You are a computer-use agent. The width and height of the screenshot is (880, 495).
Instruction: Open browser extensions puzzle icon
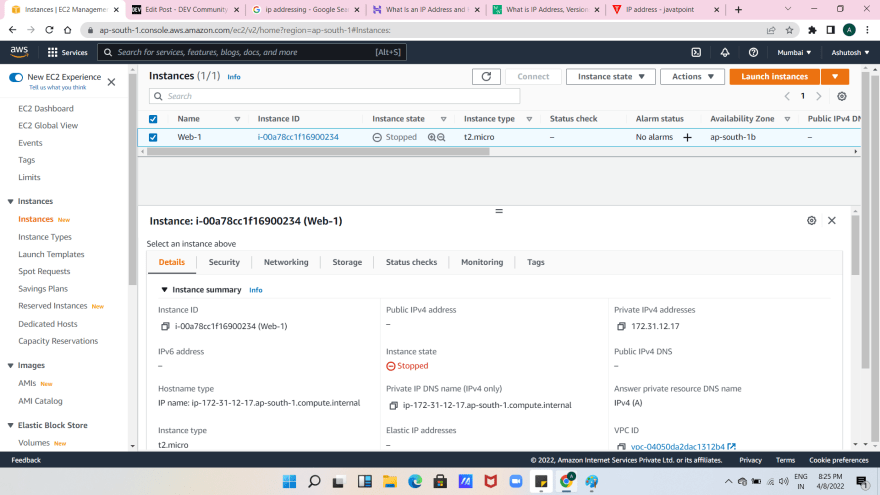[x=812, y=30]
